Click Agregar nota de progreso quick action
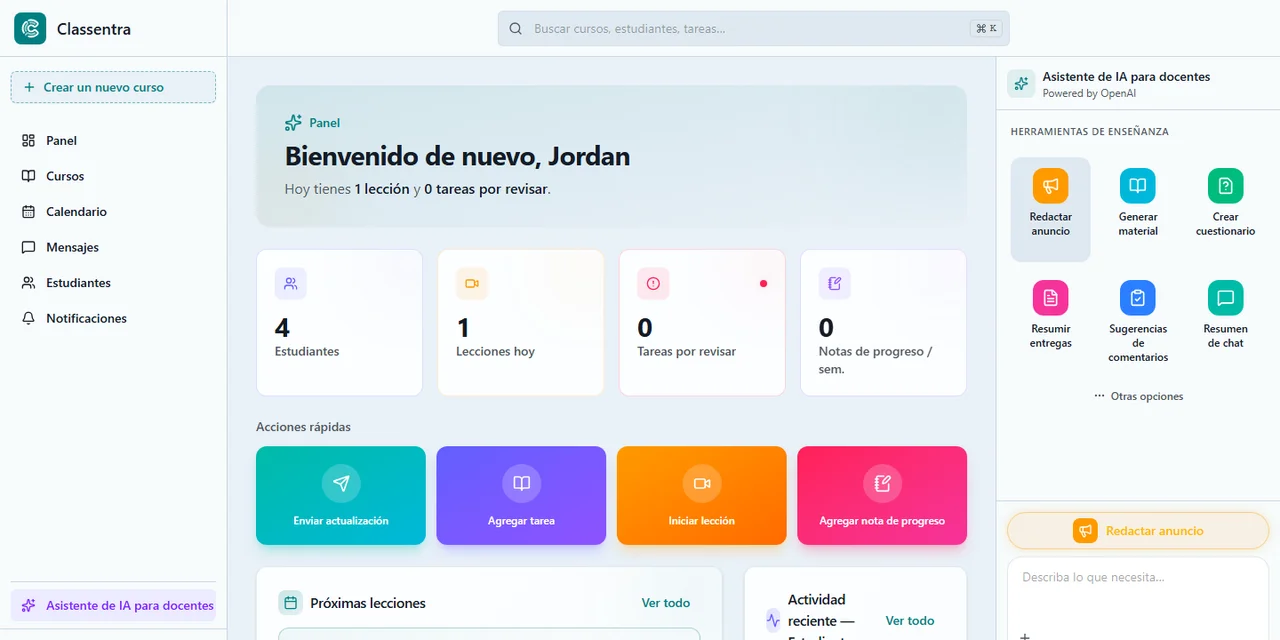 point(882,495)
